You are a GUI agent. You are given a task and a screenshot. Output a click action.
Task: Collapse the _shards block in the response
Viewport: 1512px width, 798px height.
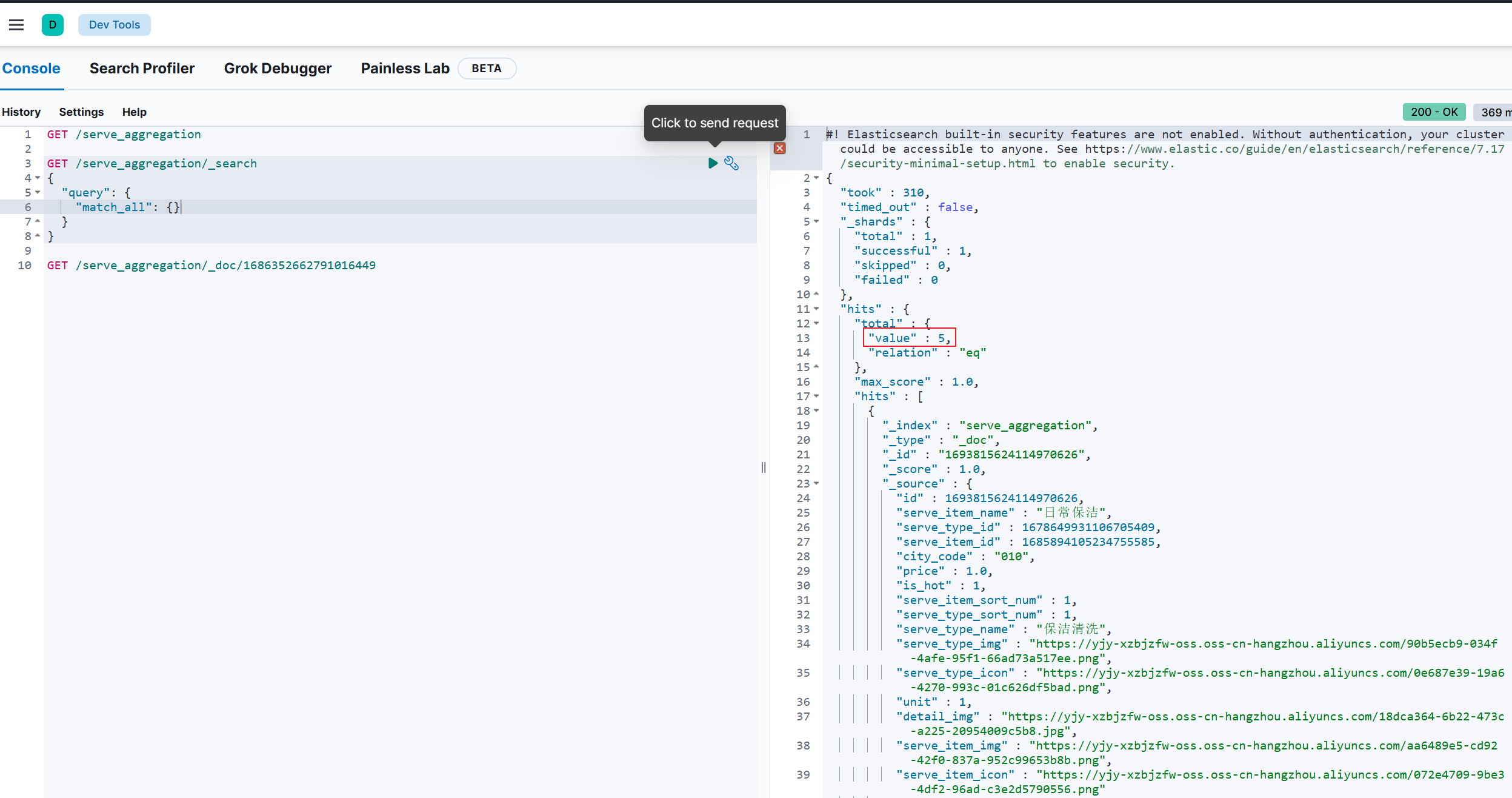(x=816, y=221)
